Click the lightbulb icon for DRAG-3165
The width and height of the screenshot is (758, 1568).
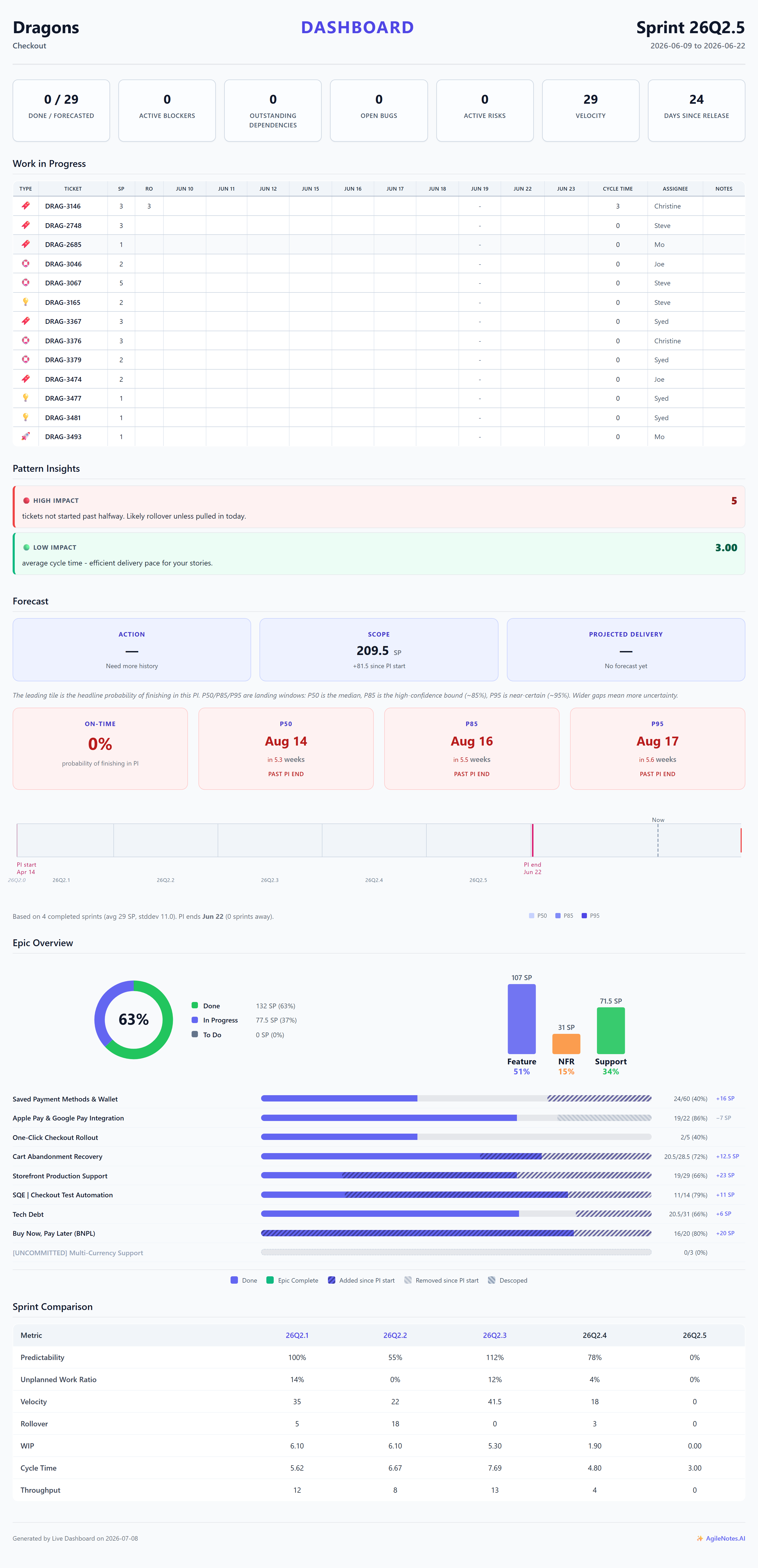coord(26,302)
